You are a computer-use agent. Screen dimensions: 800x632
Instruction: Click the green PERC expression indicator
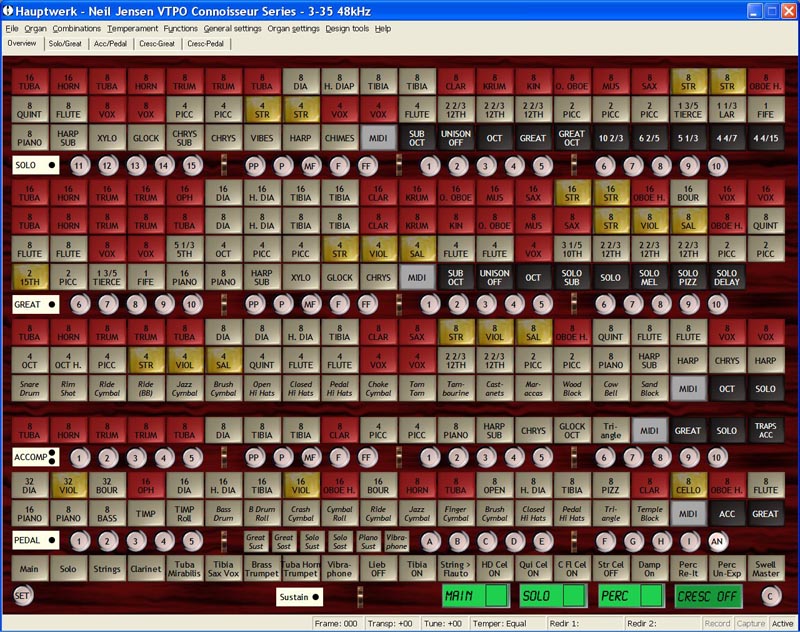631,596
